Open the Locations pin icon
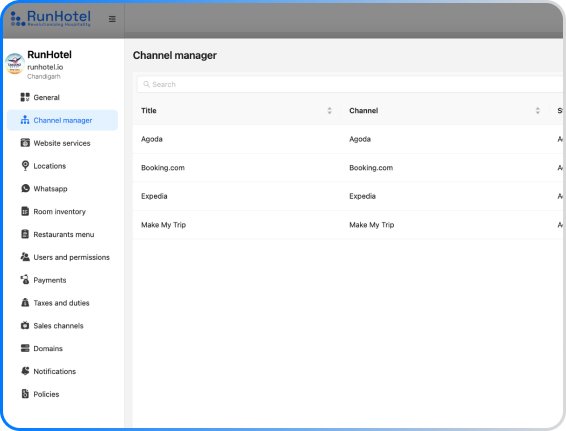Image resolution: width=566 pixels, height=431 pixels. (x=25, y=165)
